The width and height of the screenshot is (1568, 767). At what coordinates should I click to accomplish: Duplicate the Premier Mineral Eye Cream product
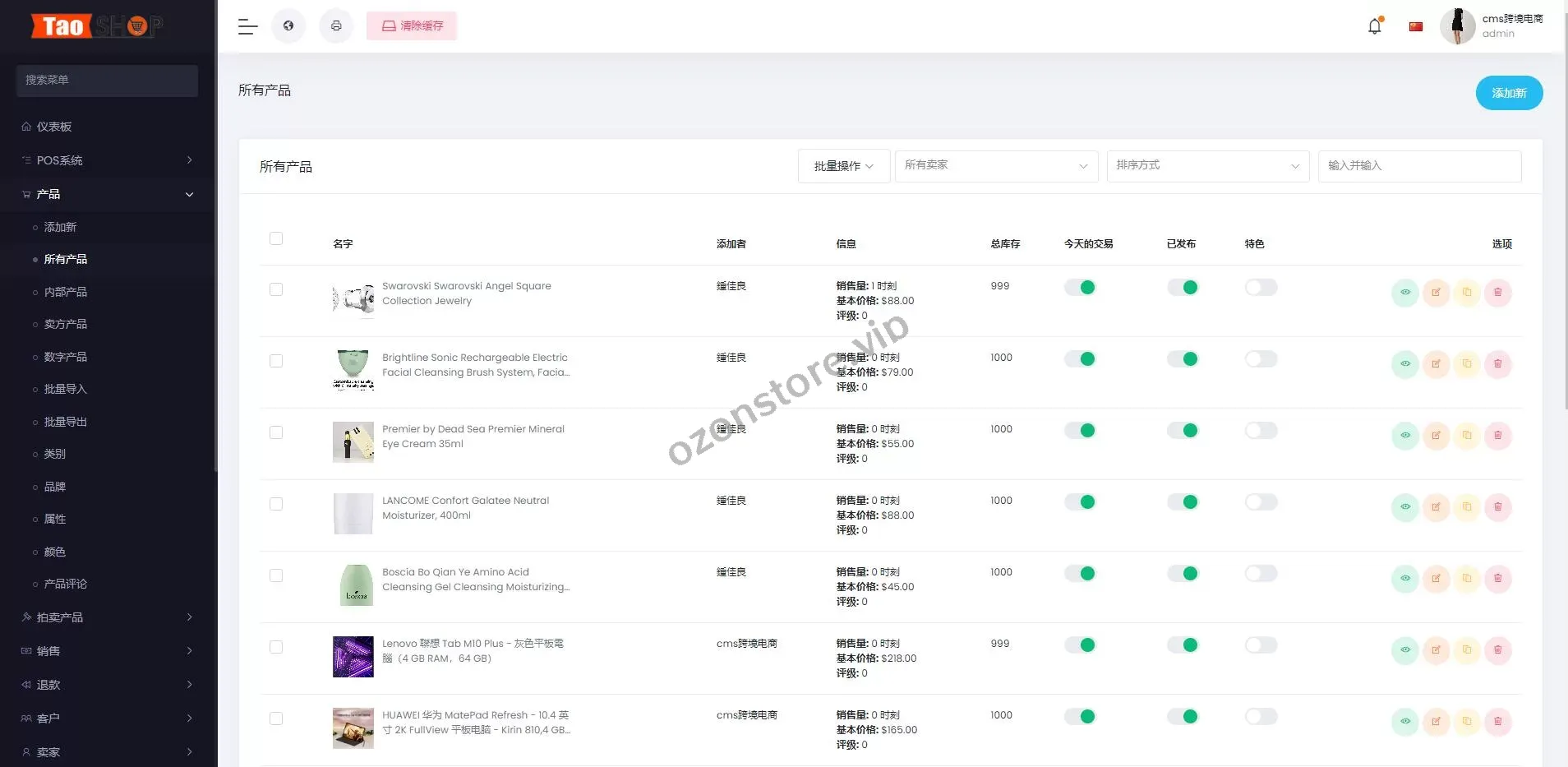pyautogui.click(x=1468, y=436)
